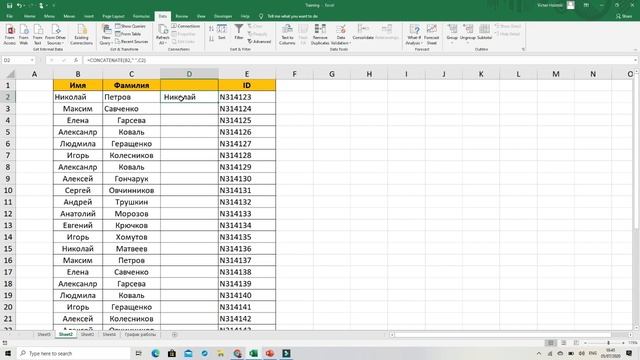Click the formula bar with CONCATENATE
The image size is (640, 360).
tap(359, 60)
